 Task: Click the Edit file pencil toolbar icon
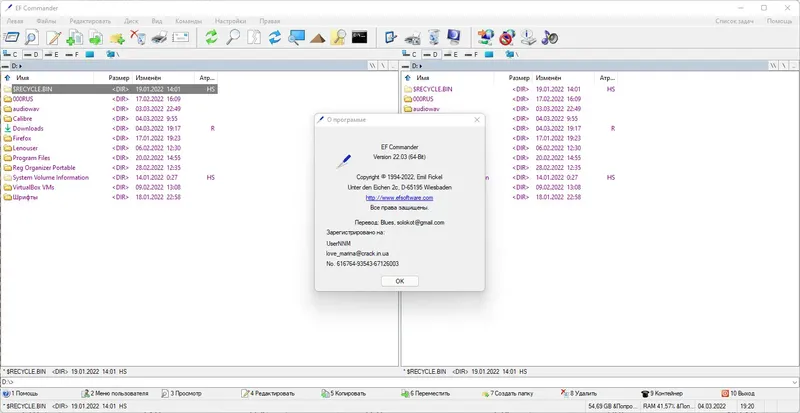point(53,37)
